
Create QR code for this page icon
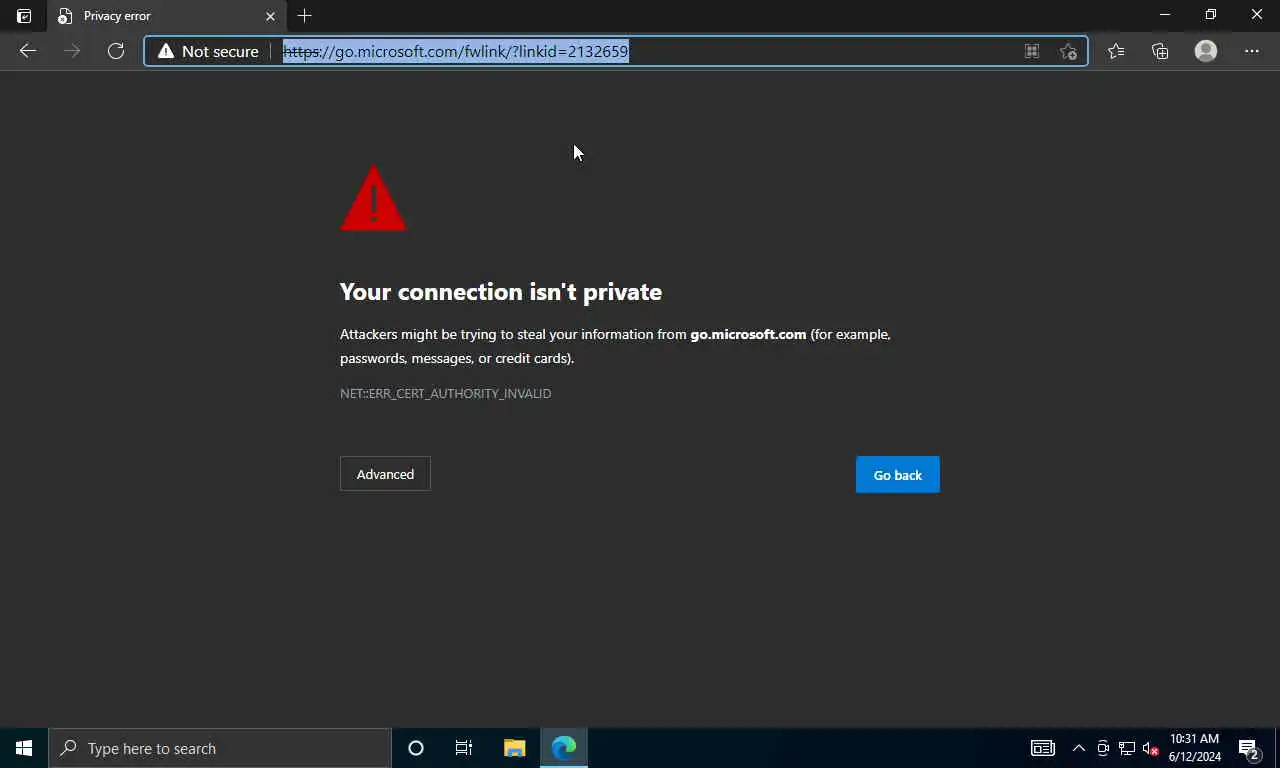click(x=1032, y=51)
